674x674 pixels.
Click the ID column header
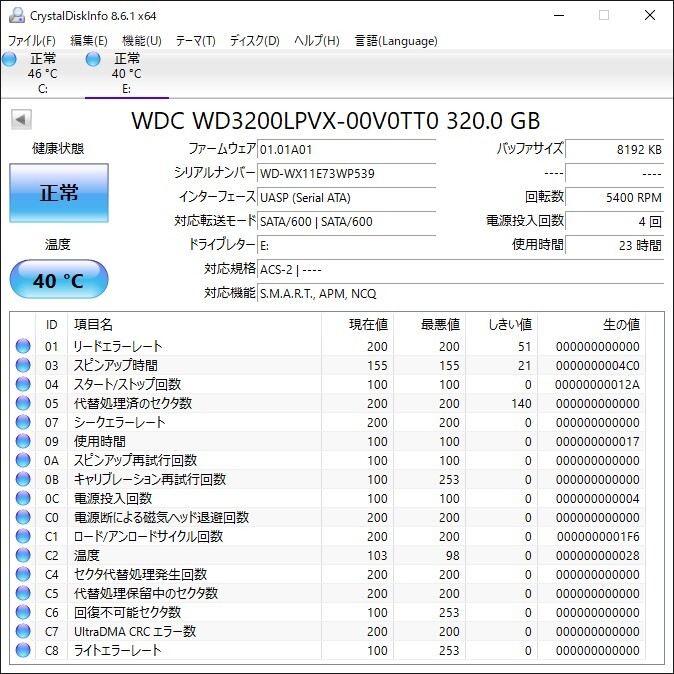pos(51,325)
